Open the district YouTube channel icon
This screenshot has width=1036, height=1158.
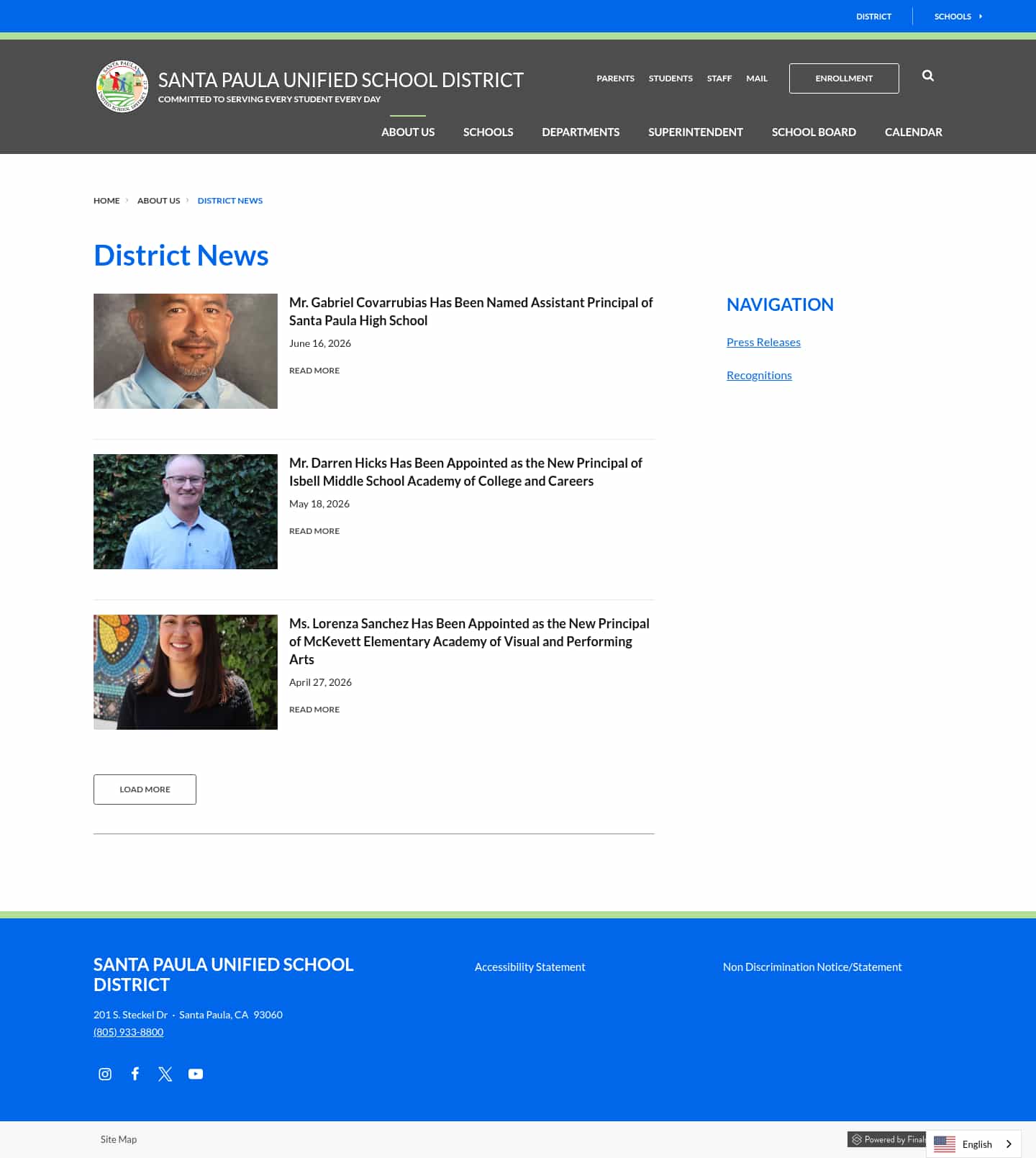click(196, 1074)
